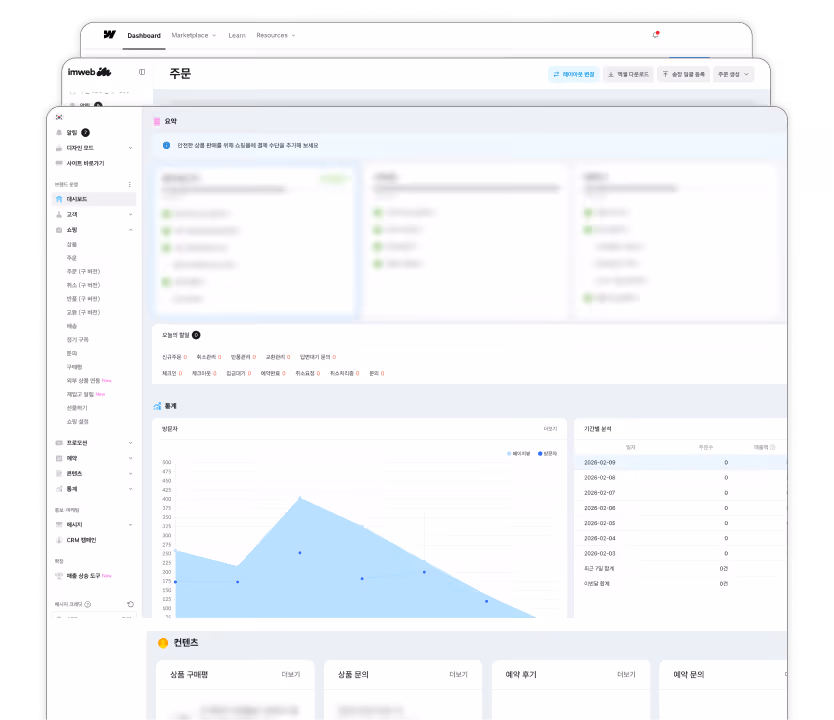Click the 대시보드 home icon

59,199
